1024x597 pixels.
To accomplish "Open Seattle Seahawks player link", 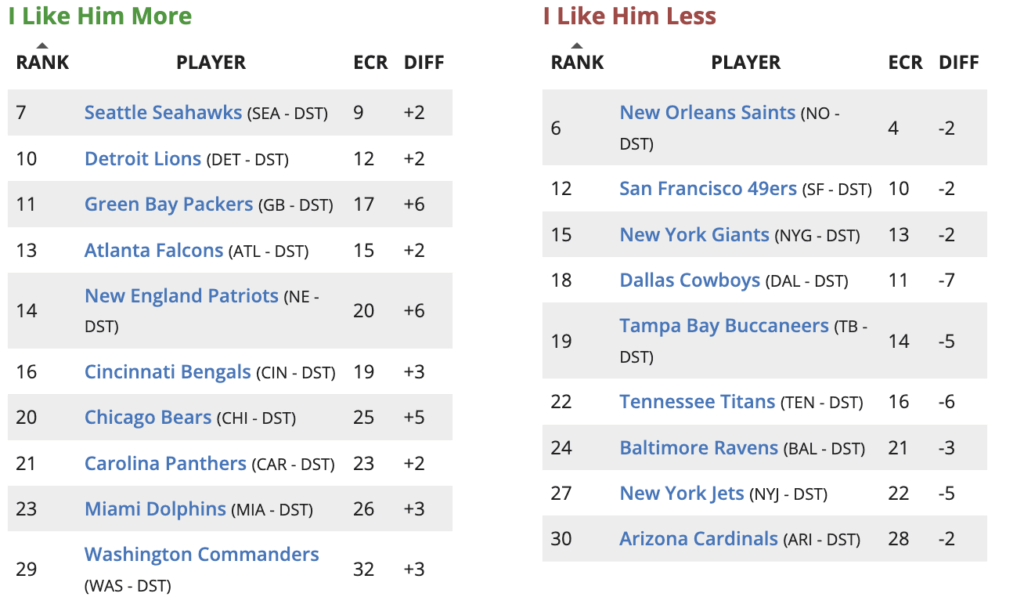I will point(163,113).
